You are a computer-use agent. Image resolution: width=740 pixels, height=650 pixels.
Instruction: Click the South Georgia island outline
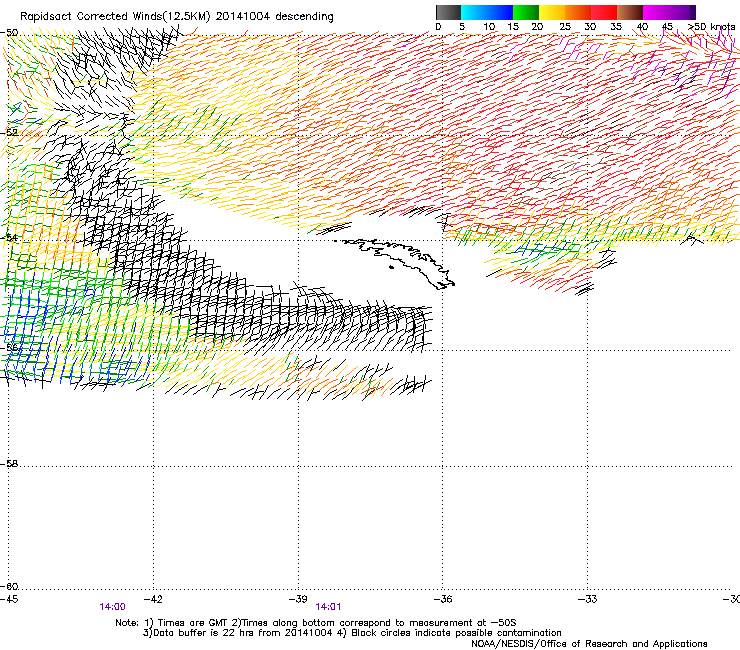(395, 262)
